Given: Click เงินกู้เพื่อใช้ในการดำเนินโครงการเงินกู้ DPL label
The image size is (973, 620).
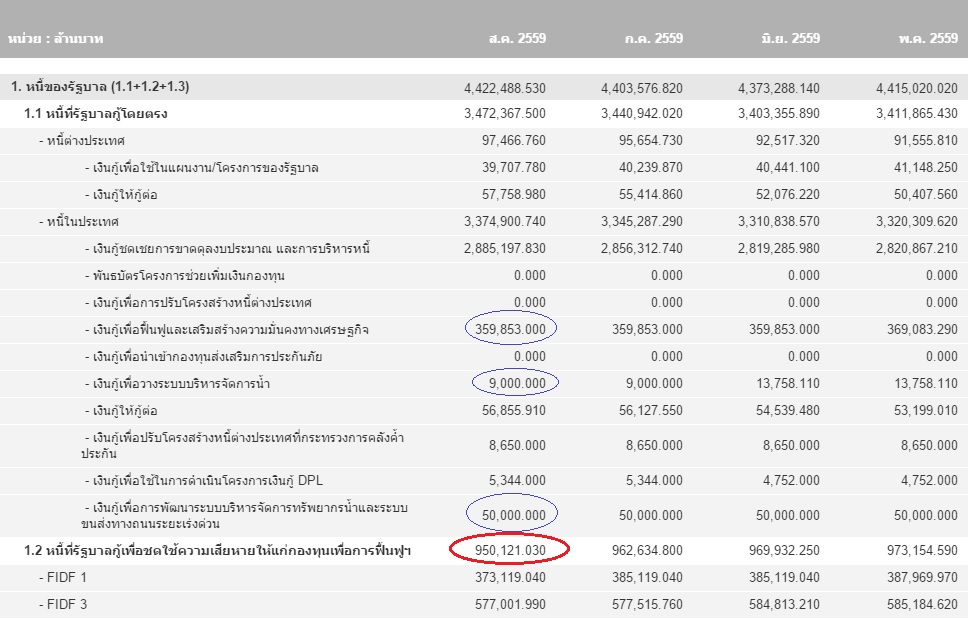Looking at the screenshot, I should pyautogui.click(x=204, y=480).
